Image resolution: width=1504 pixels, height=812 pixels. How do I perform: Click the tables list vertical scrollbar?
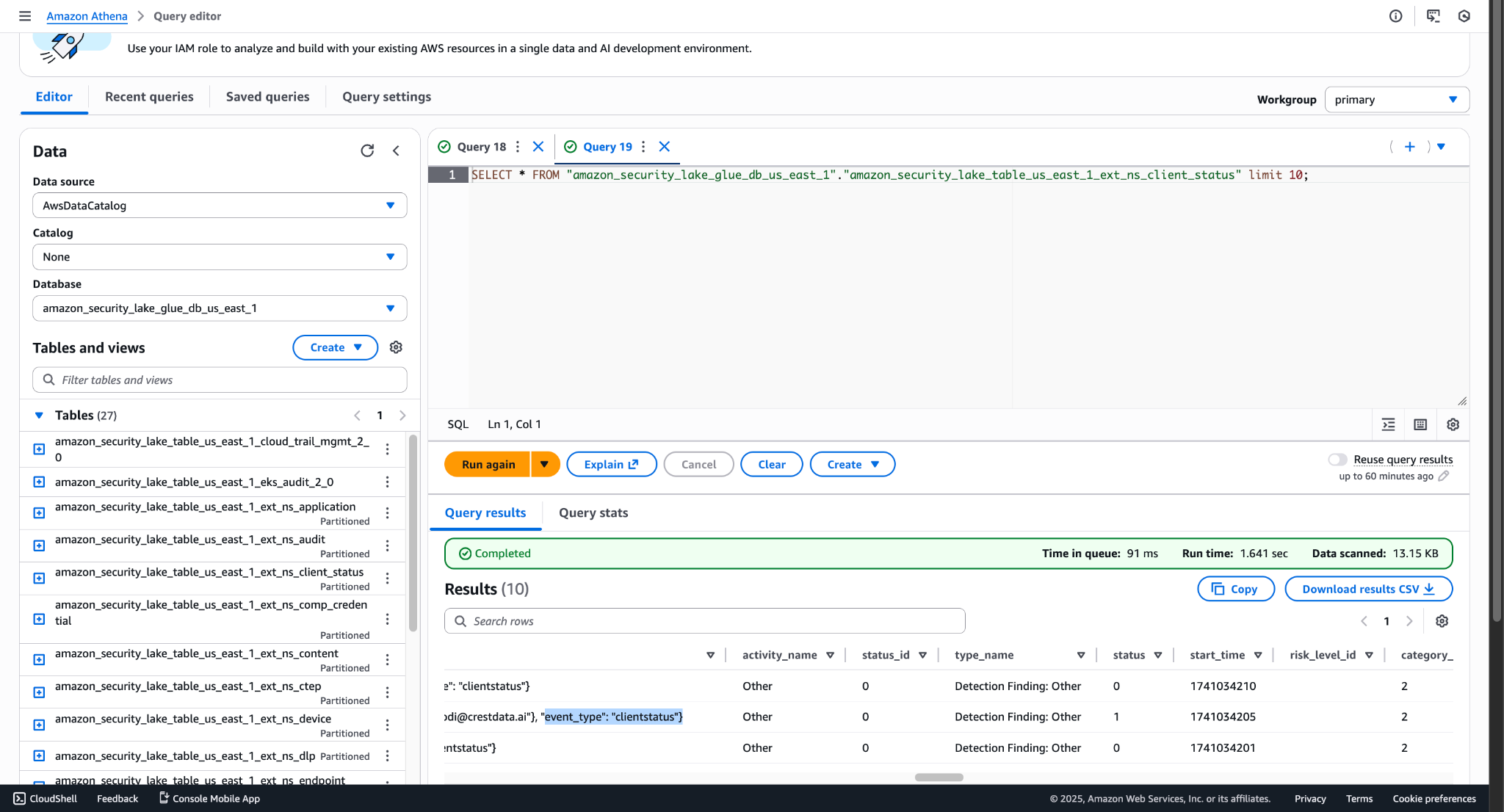tap(413, 534)
